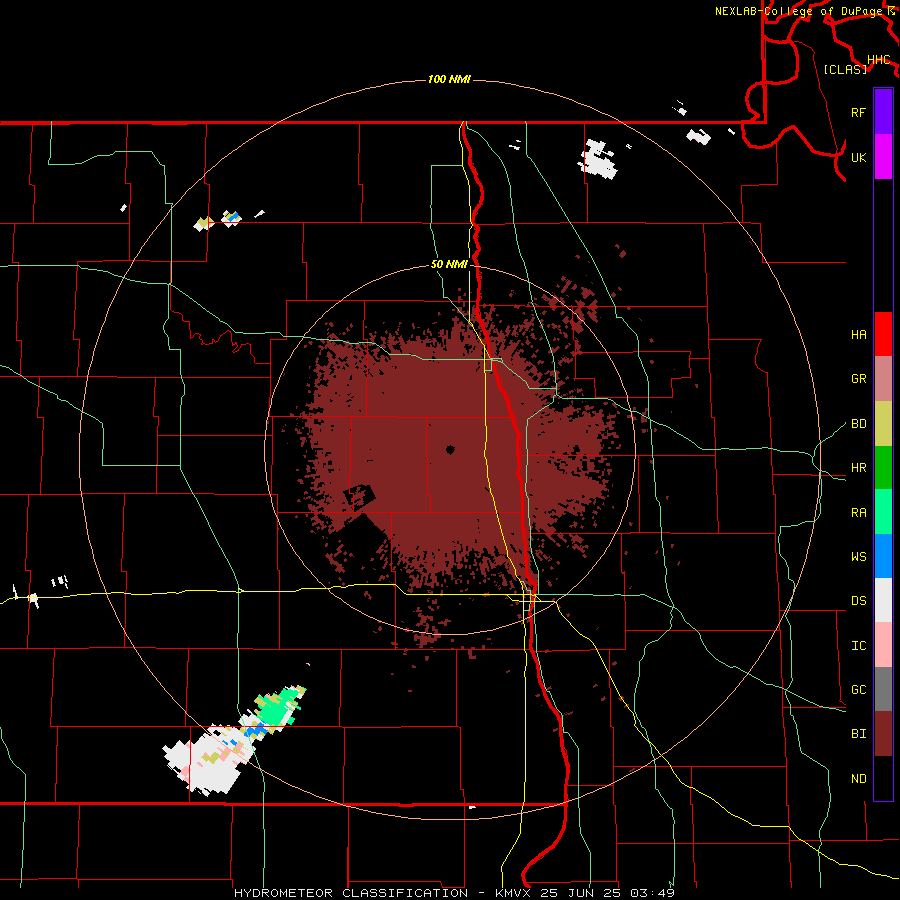This screenshot has width=900, height=900.
Task: Click the GR legend label
Action: [858, 379]
